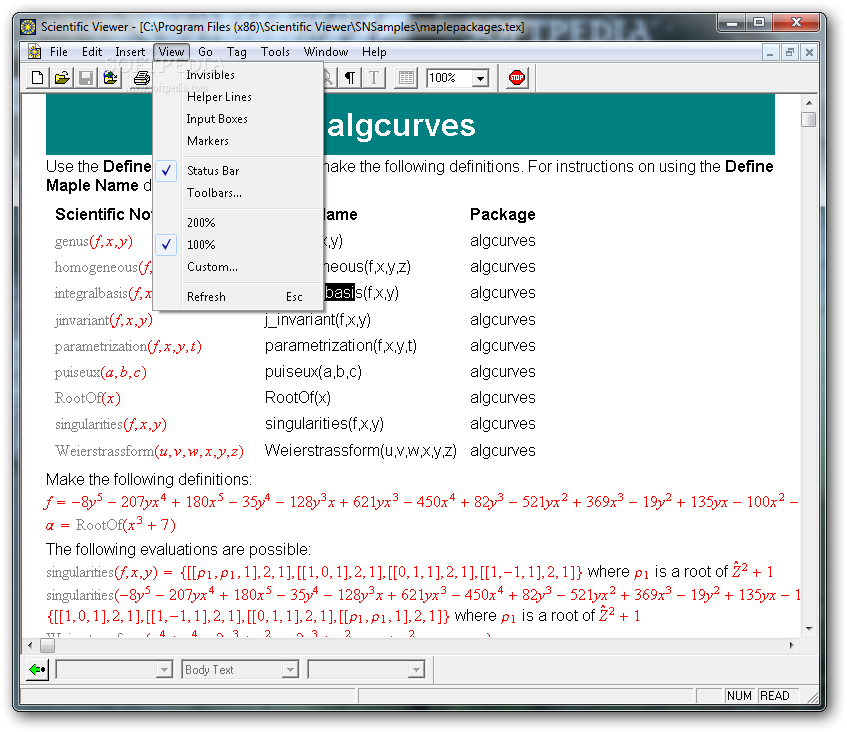Screen dimensions: 847x732
Task: Choose Custom... zoom from View menu
Action: pyautogui.click(x=239, y=267)
